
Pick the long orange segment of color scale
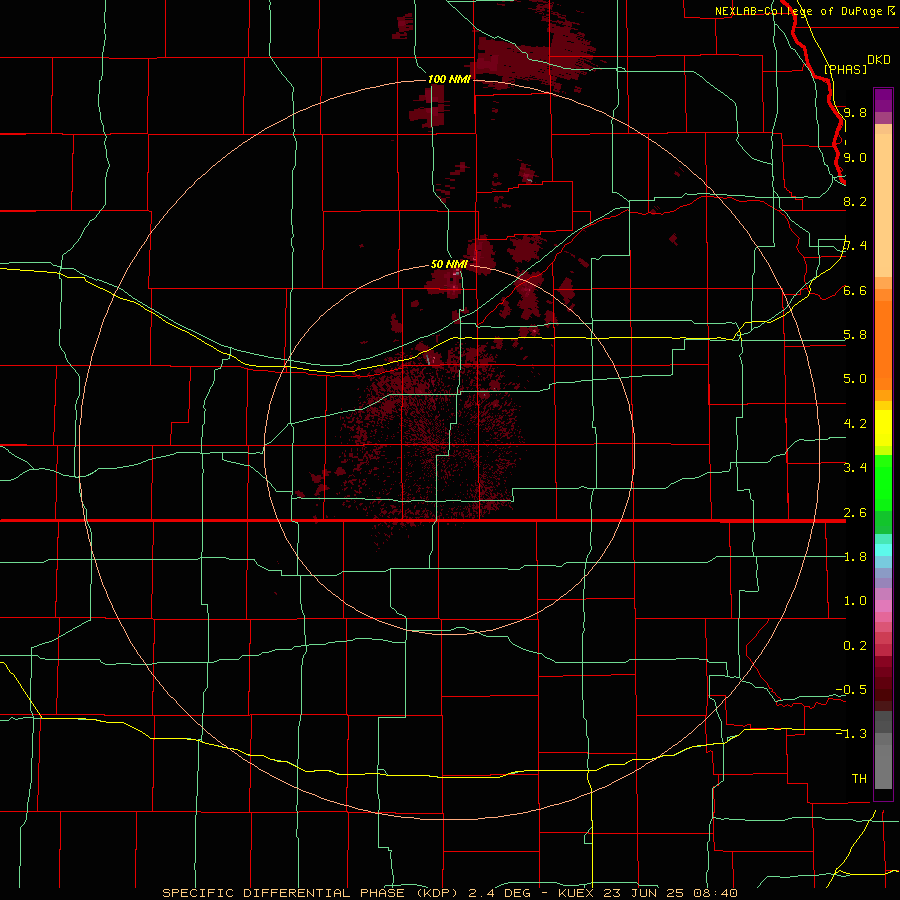[x=883, y=344]
